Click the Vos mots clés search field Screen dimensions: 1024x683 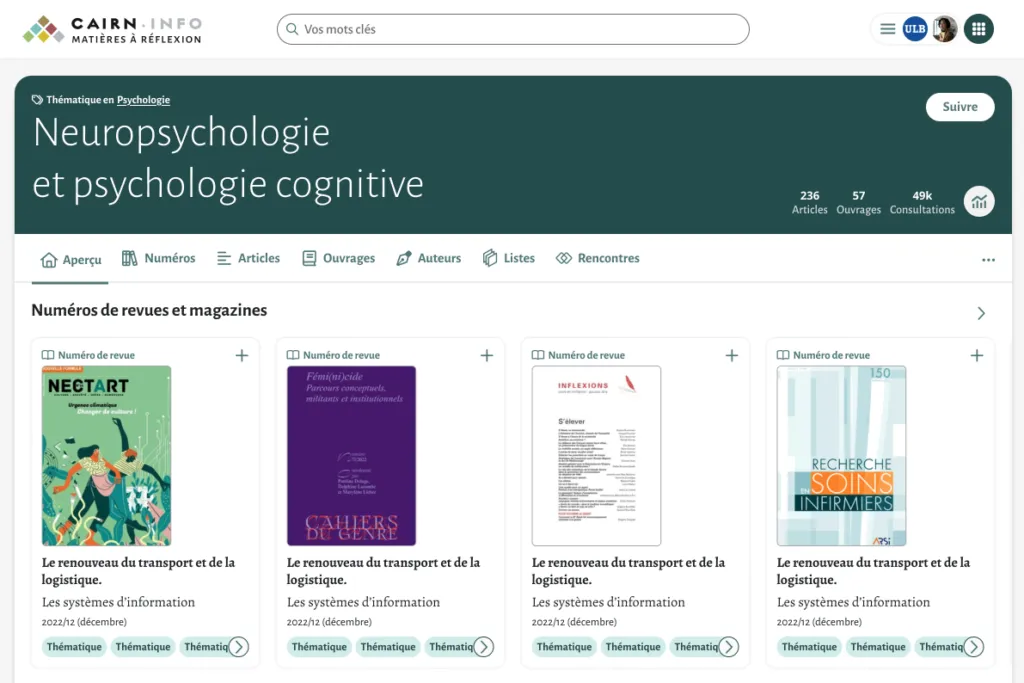click(x=512, y=29)
